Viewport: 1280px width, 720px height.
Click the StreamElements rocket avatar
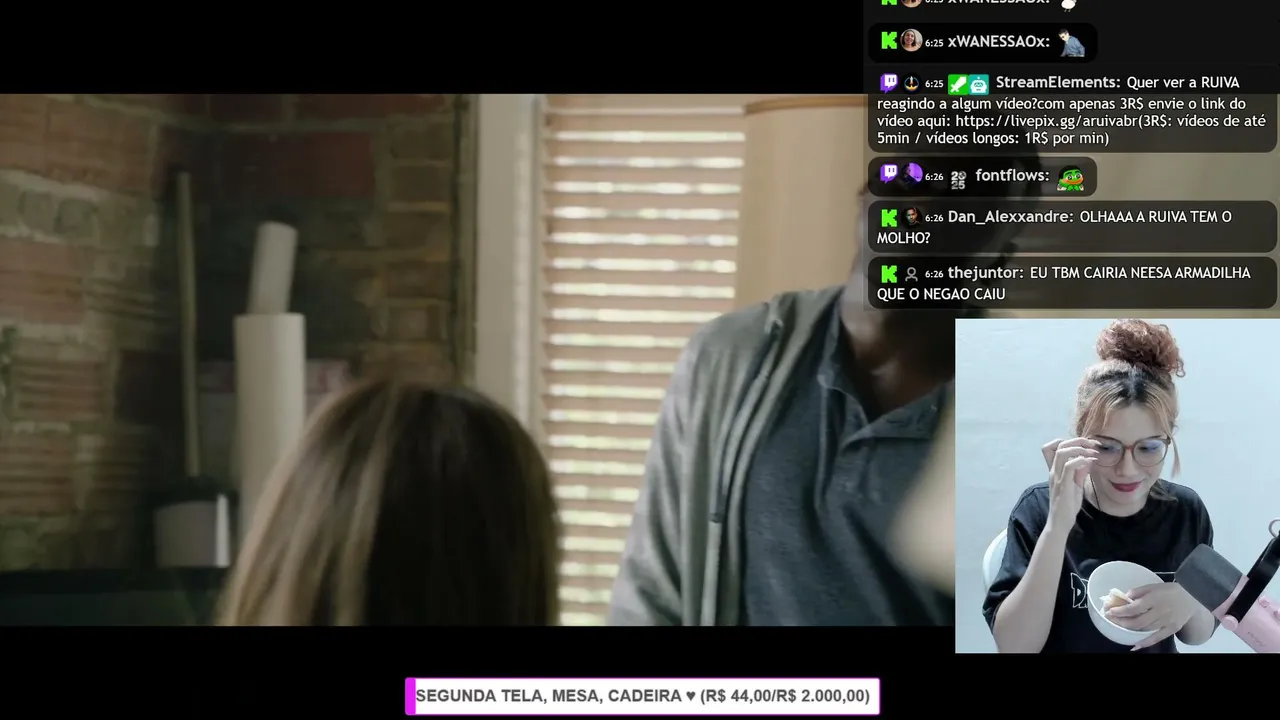point(911,83)
